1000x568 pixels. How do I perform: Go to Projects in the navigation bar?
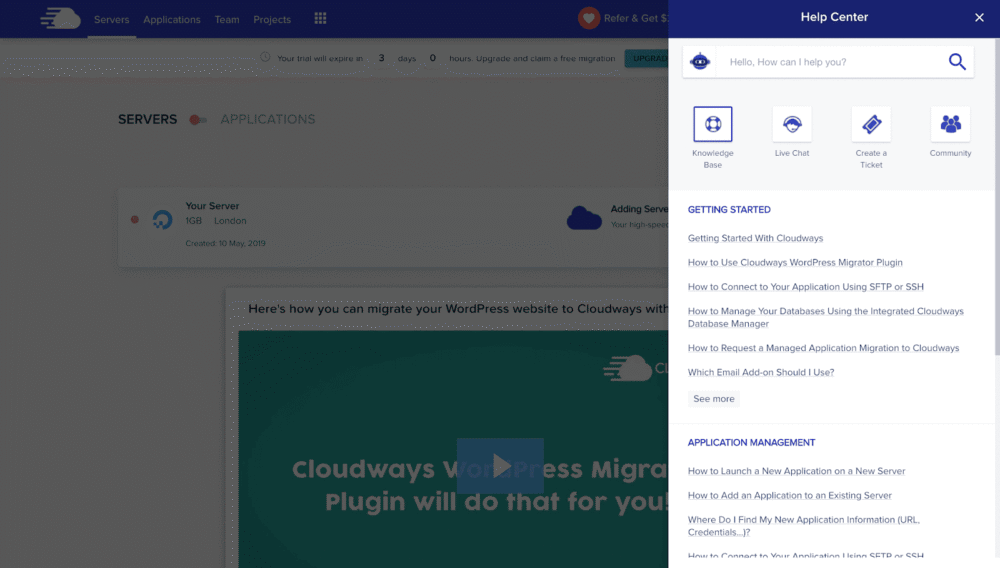coord(272,20)
